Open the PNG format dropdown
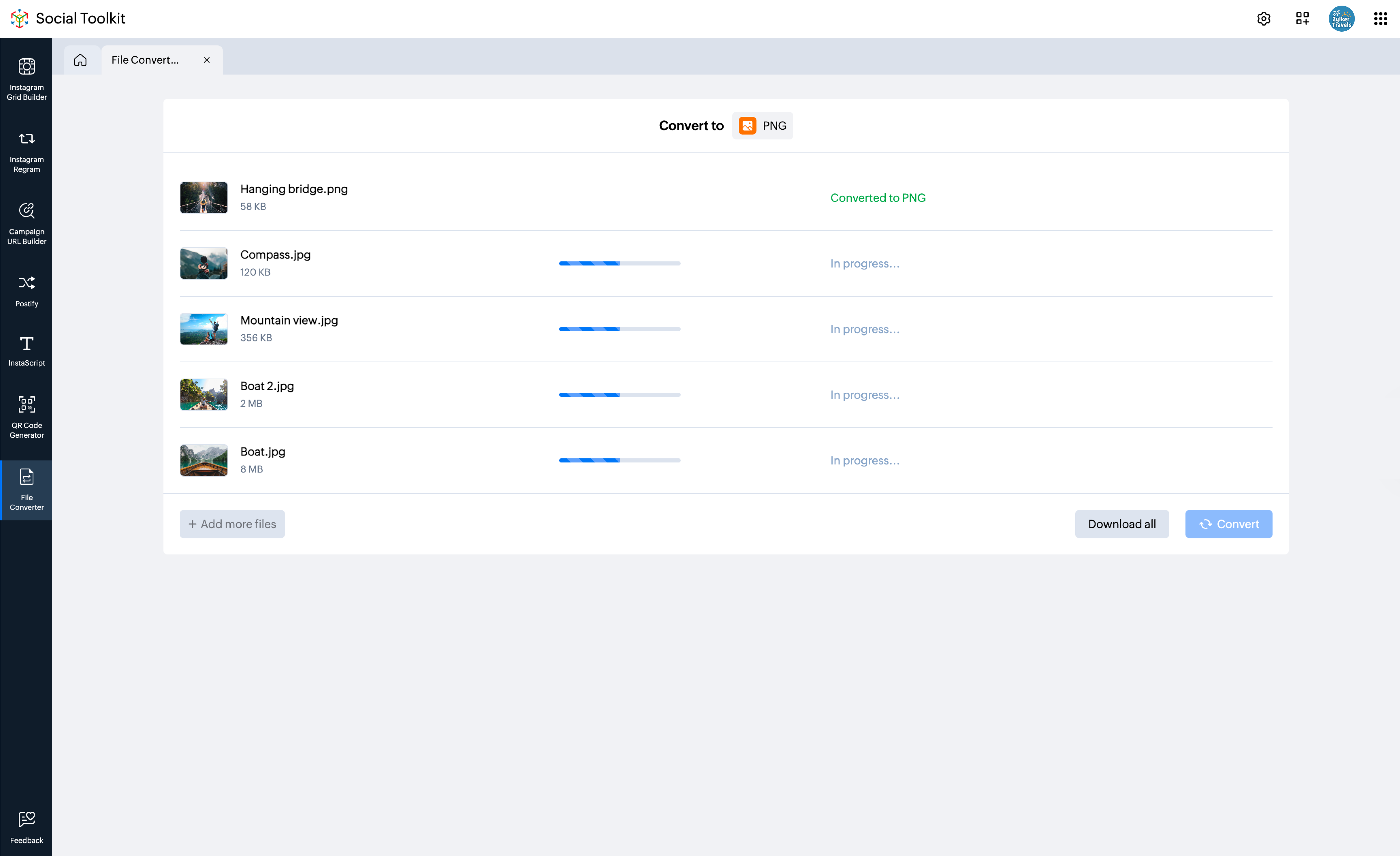 coord(762,126)
